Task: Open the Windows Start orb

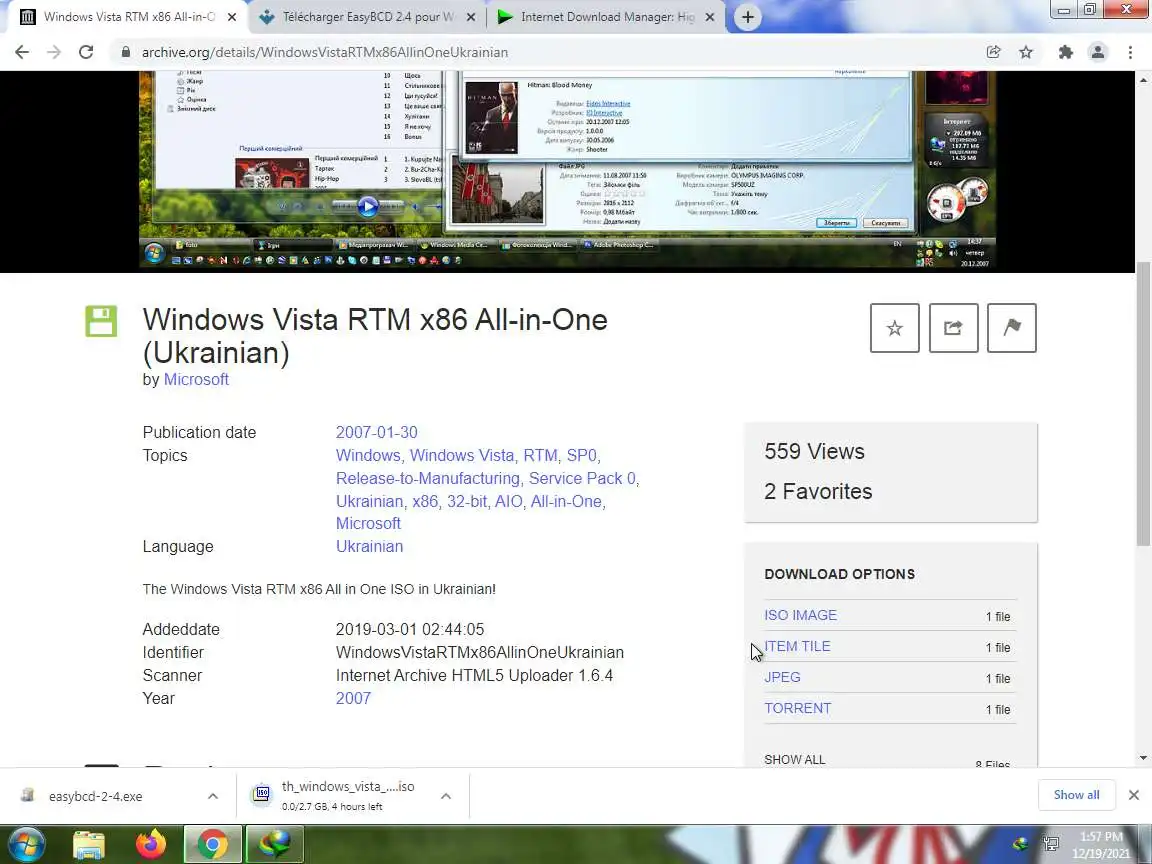Action: point(26,844)
